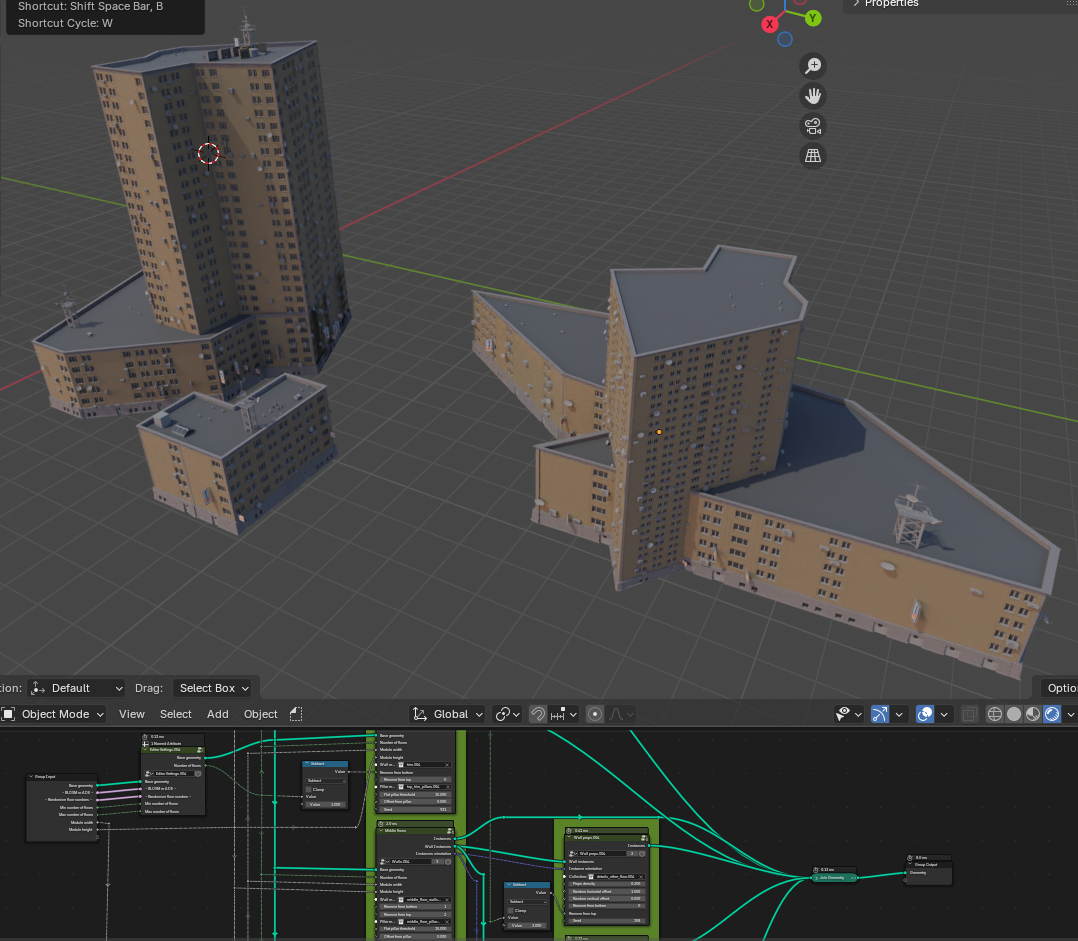Open the Add menu

pos(217,714)
